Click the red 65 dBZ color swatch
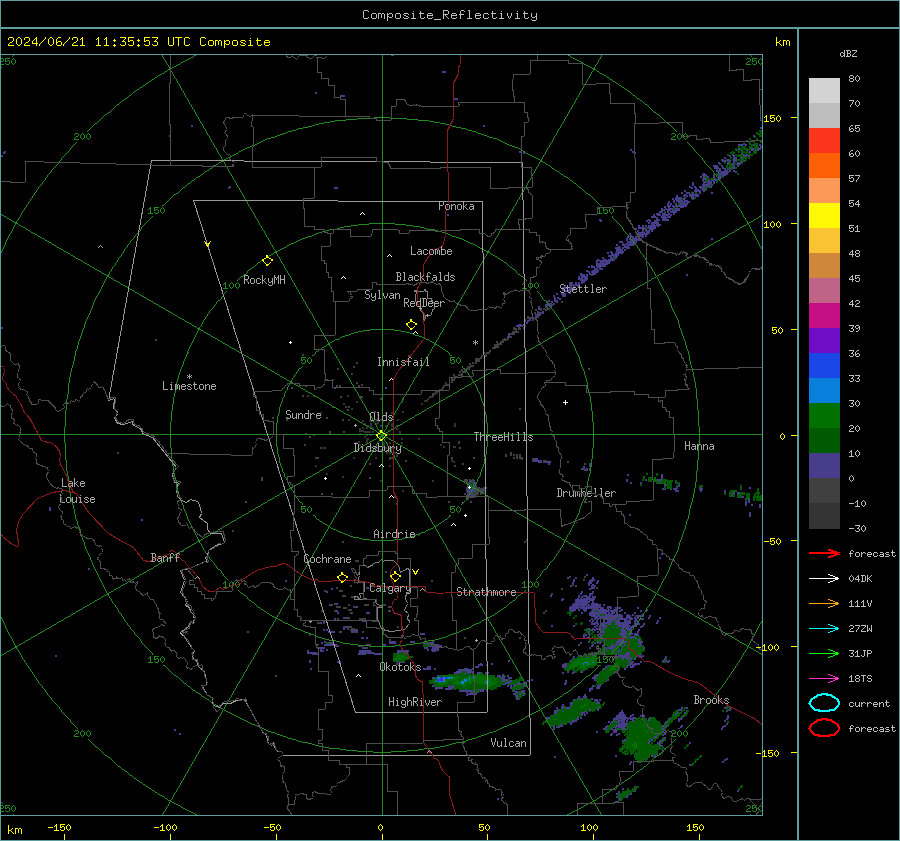Screen dimensions: 900x841 coord(824,141)
